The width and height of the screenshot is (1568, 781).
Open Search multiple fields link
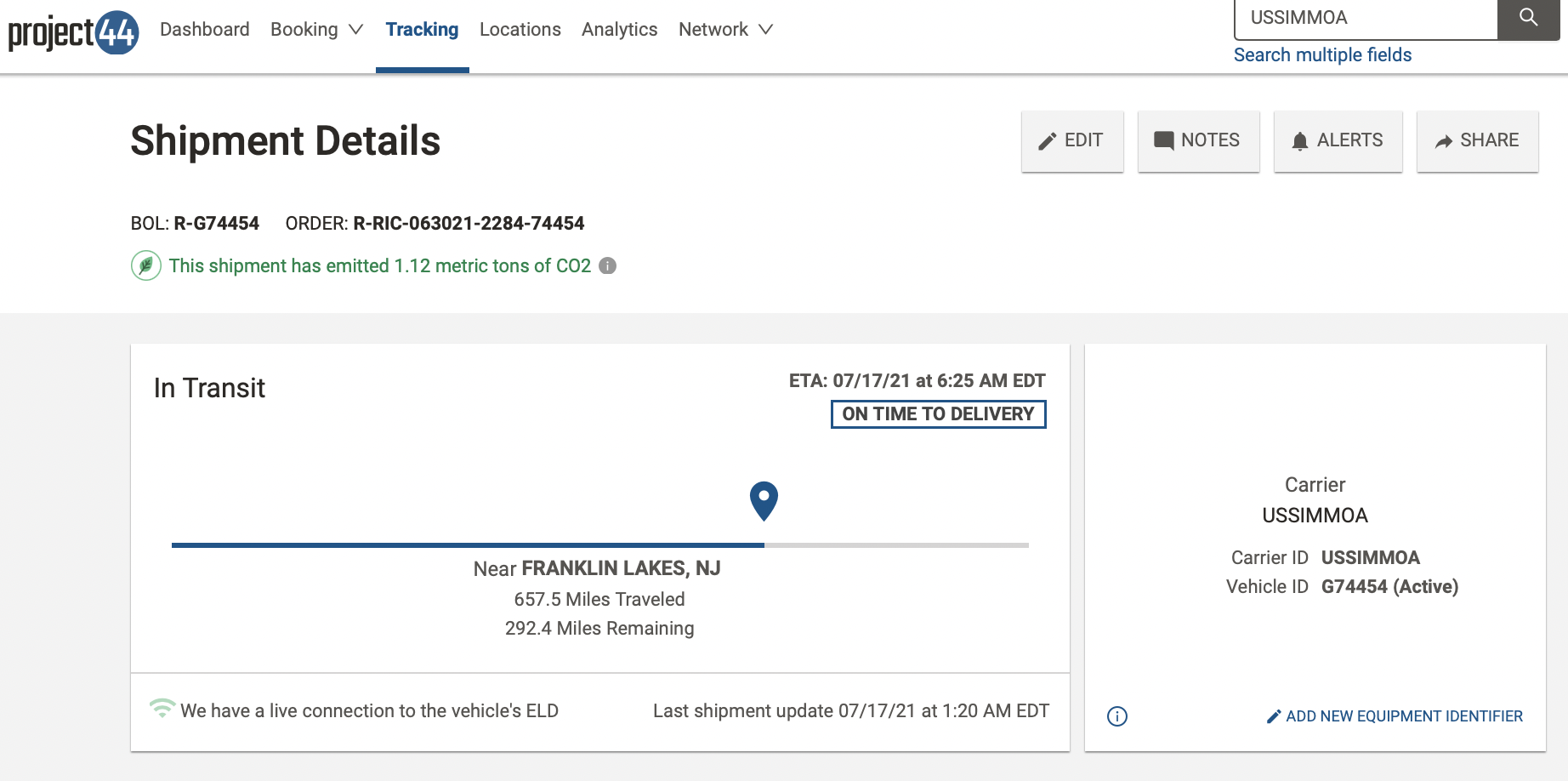pos(1322,55)
